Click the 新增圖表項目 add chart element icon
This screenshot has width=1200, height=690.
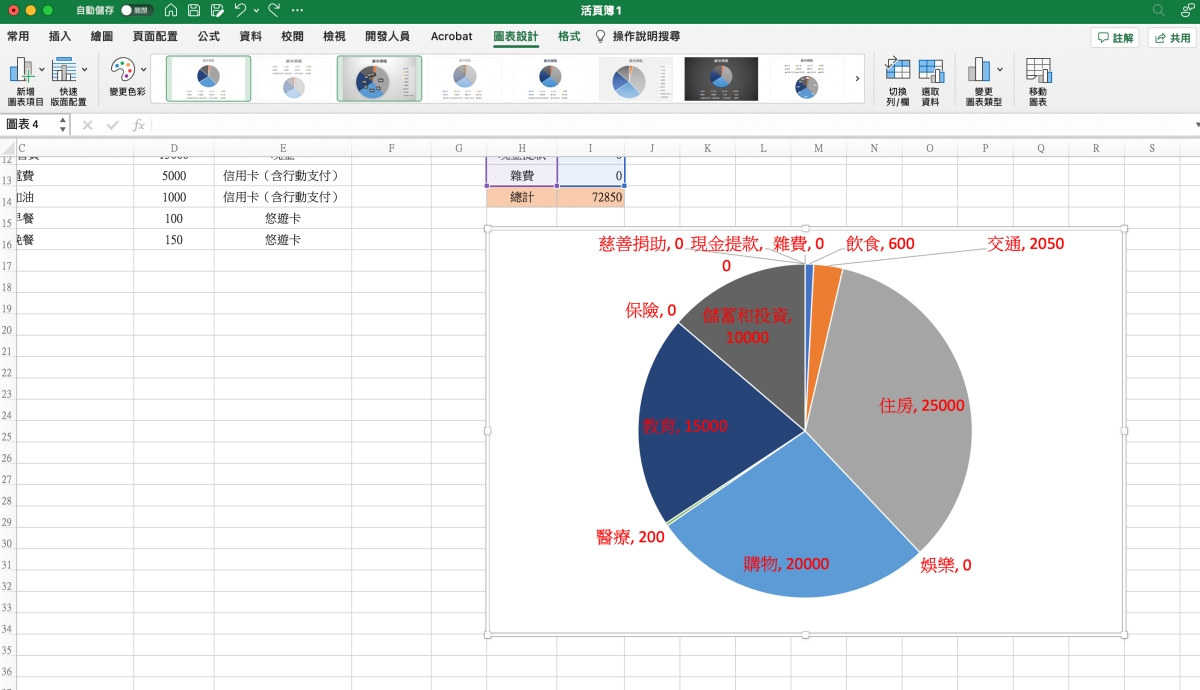tap(23, 70)
